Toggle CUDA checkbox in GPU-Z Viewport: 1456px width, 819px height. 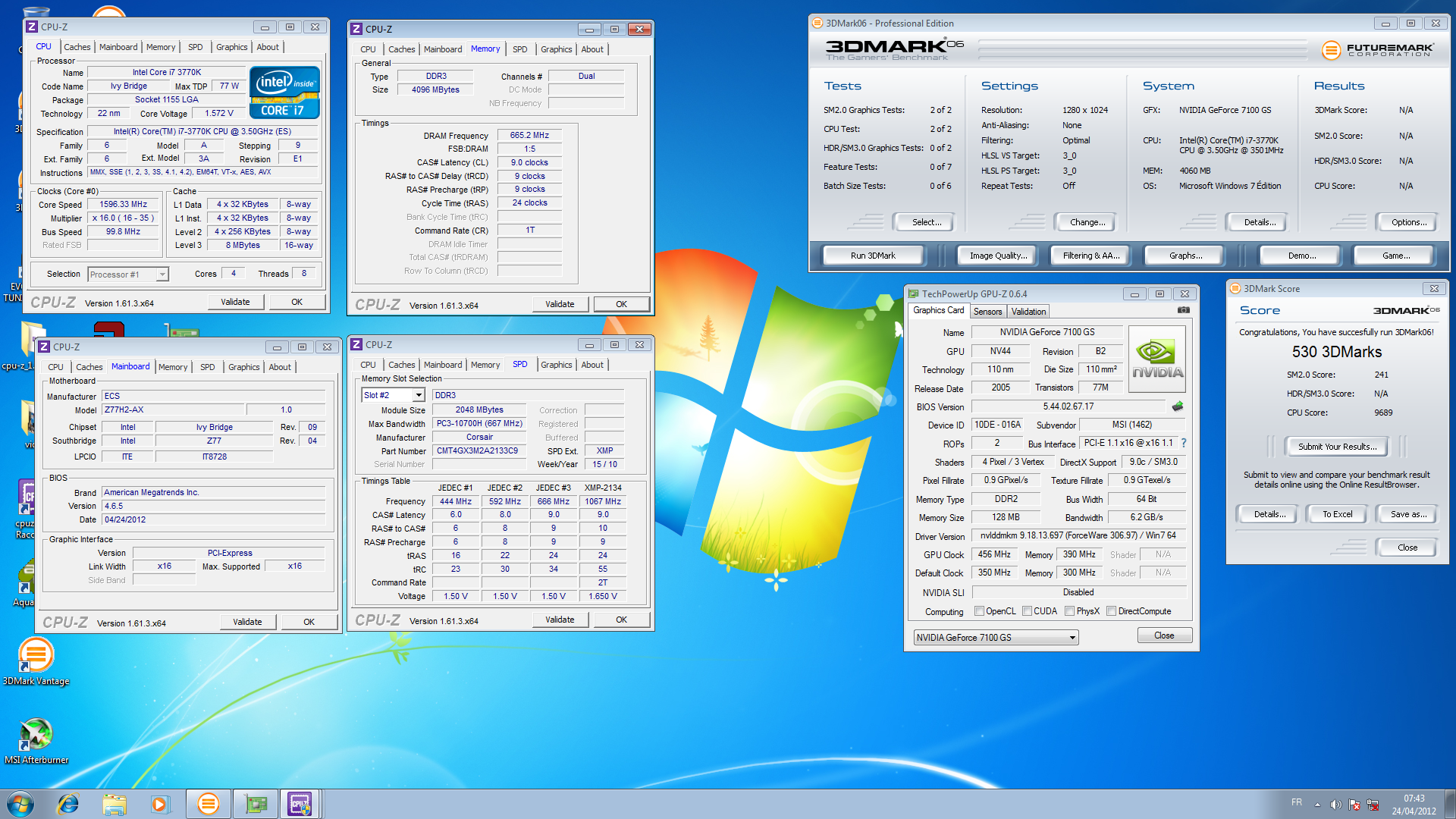[x=1027, y=611]
